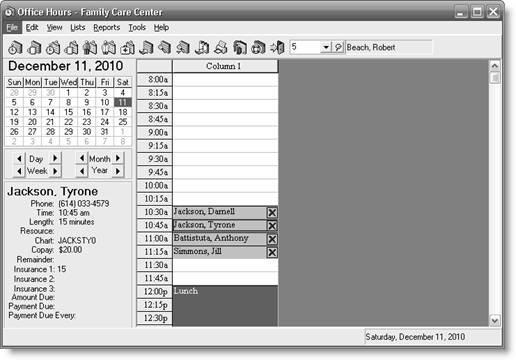Viewport: 516px width, 360px height.
Task: Click the Resource List plus icon
Action: tap(127, 47)
